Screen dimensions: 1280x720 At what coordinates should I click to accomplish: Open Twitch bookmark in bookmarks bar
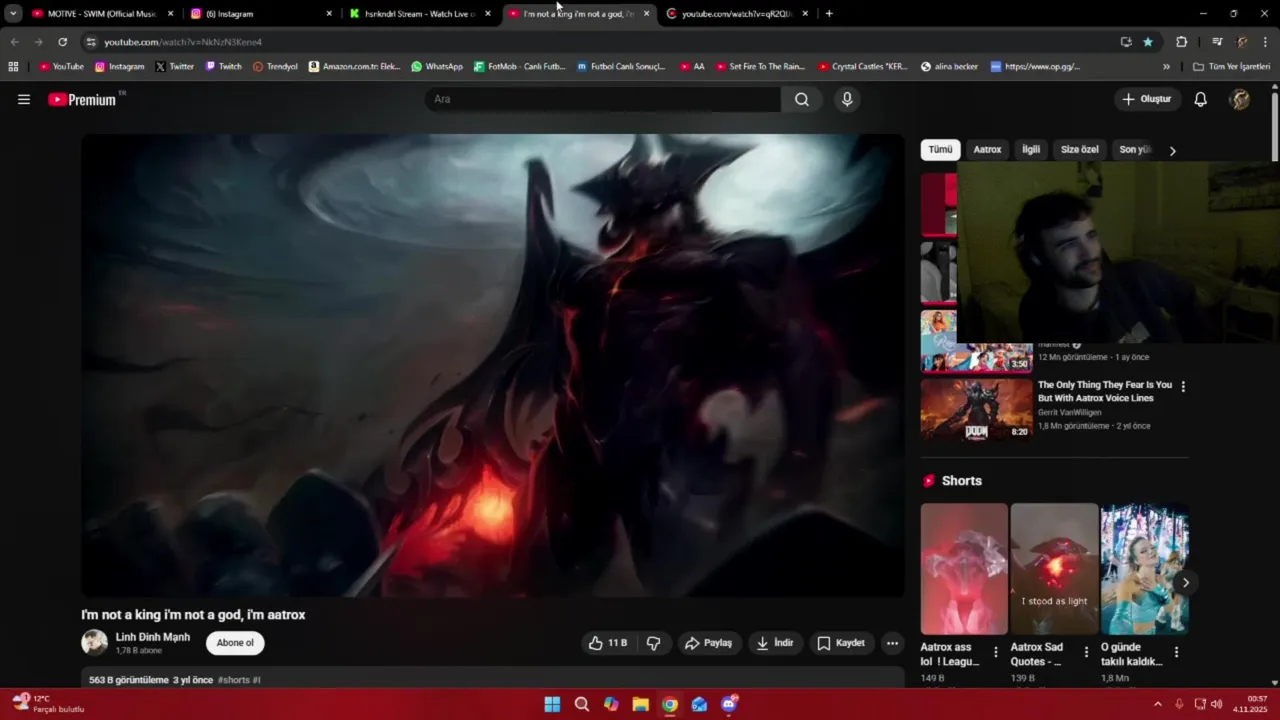point(223,67)
